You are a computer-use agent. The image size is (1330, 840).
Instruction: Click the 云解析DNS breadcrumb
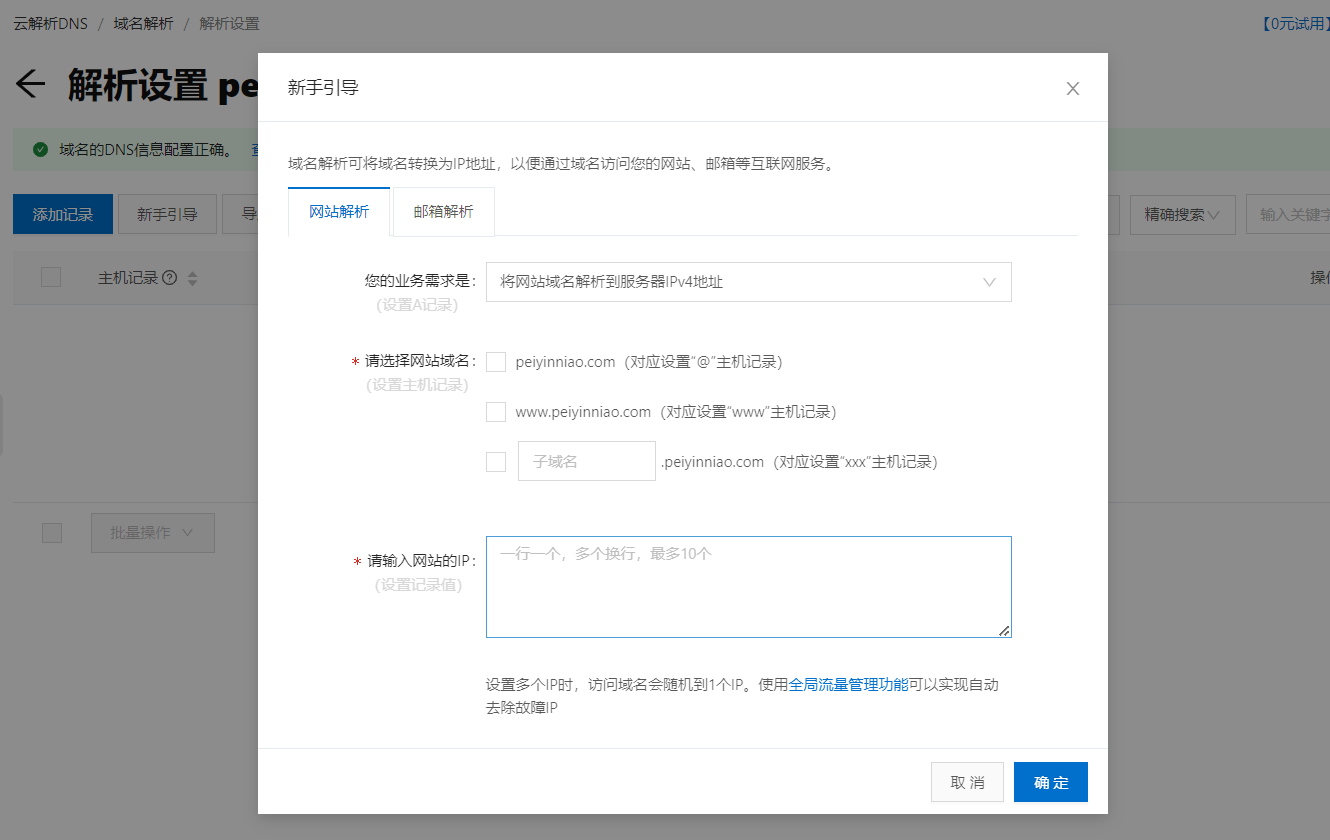(x=50, y=22)
